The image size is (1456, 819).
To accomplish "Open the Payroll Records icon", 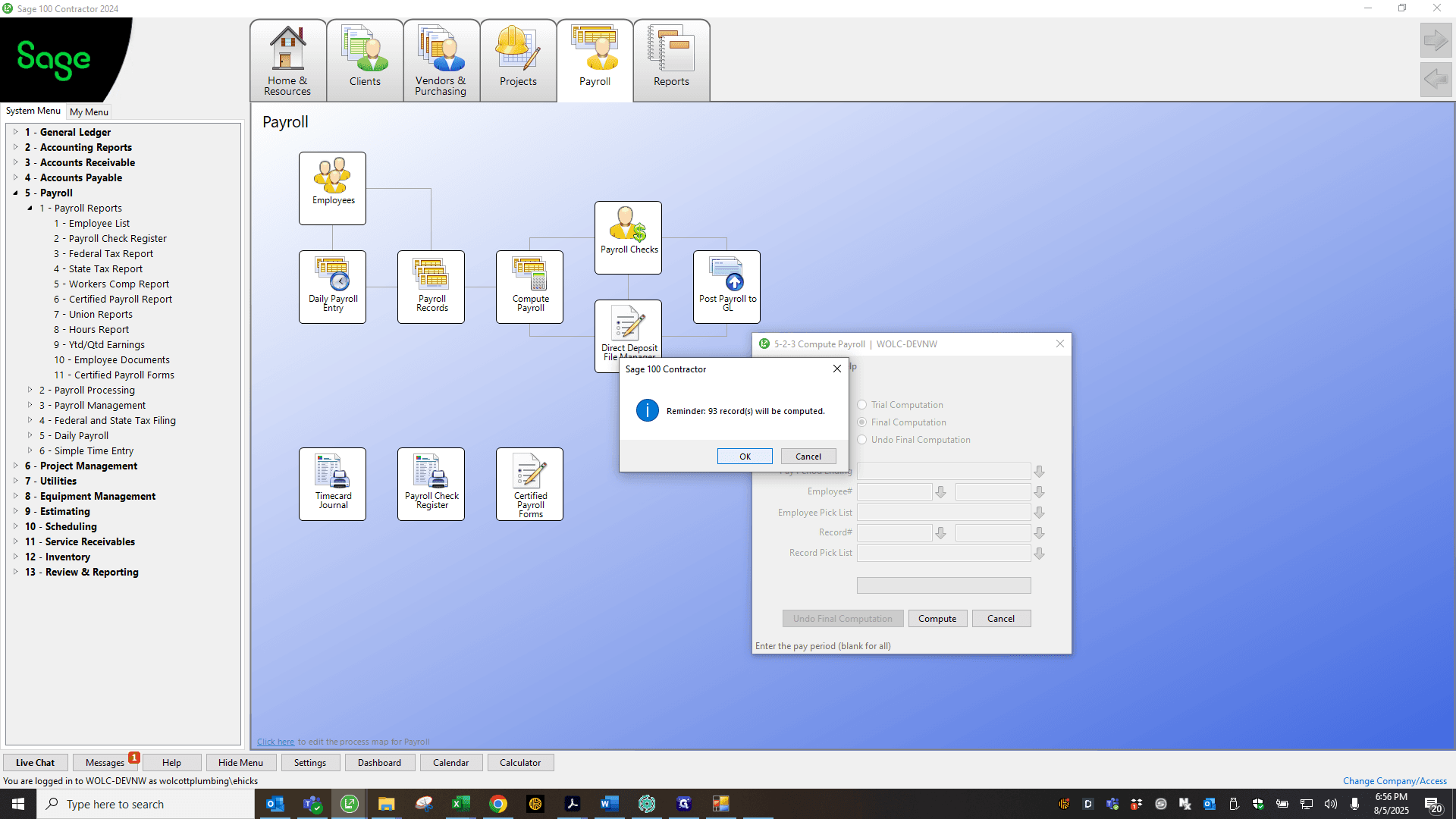I will click(x=431, y=287).
